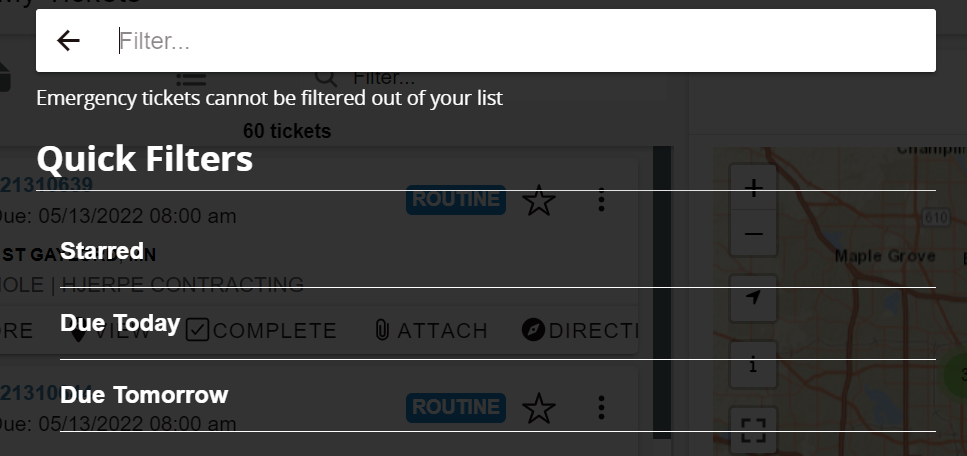Image resolution: width=967 pixels, height=456 pixels.
Task: Focus the Filter... overlay input field
Action: (524, 41)
